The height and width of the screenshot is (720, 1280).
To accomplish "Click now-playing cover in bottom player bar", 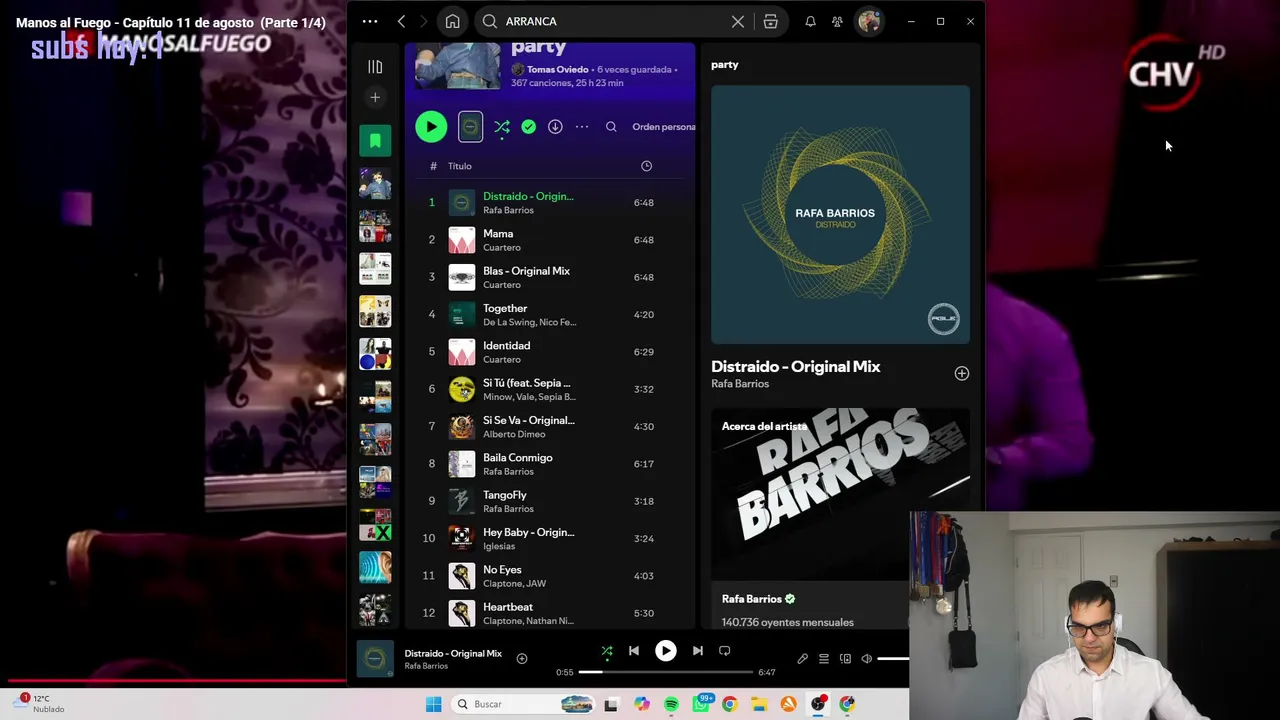I will (375, 658).
